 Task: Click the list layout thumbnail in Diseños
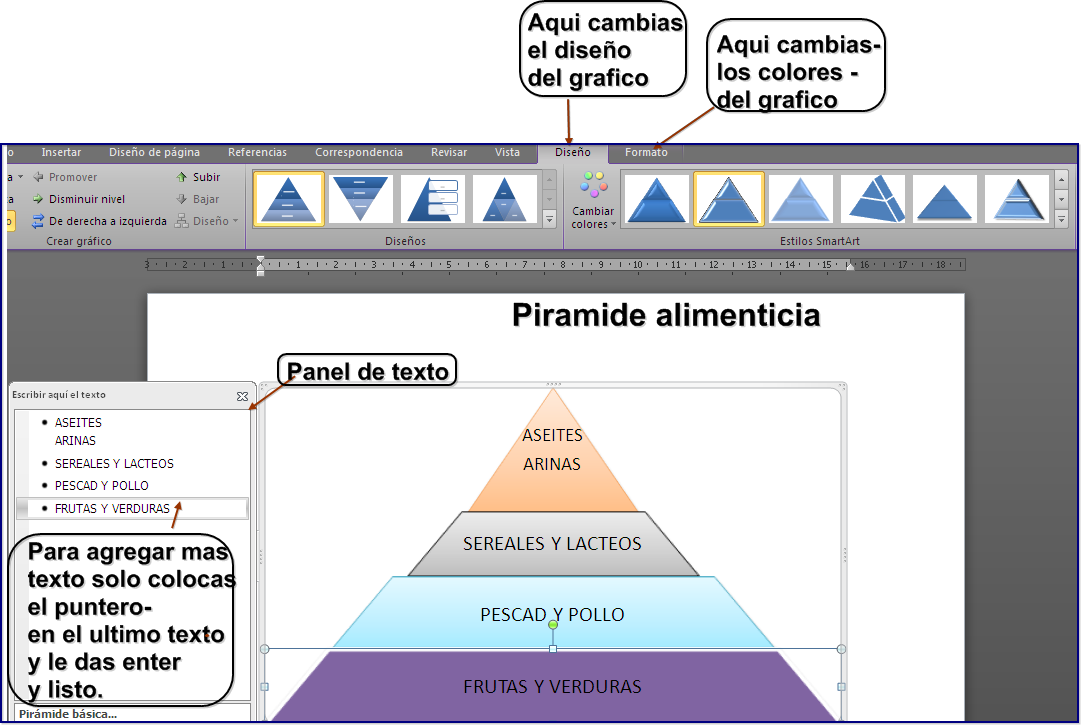coord(432,198)
